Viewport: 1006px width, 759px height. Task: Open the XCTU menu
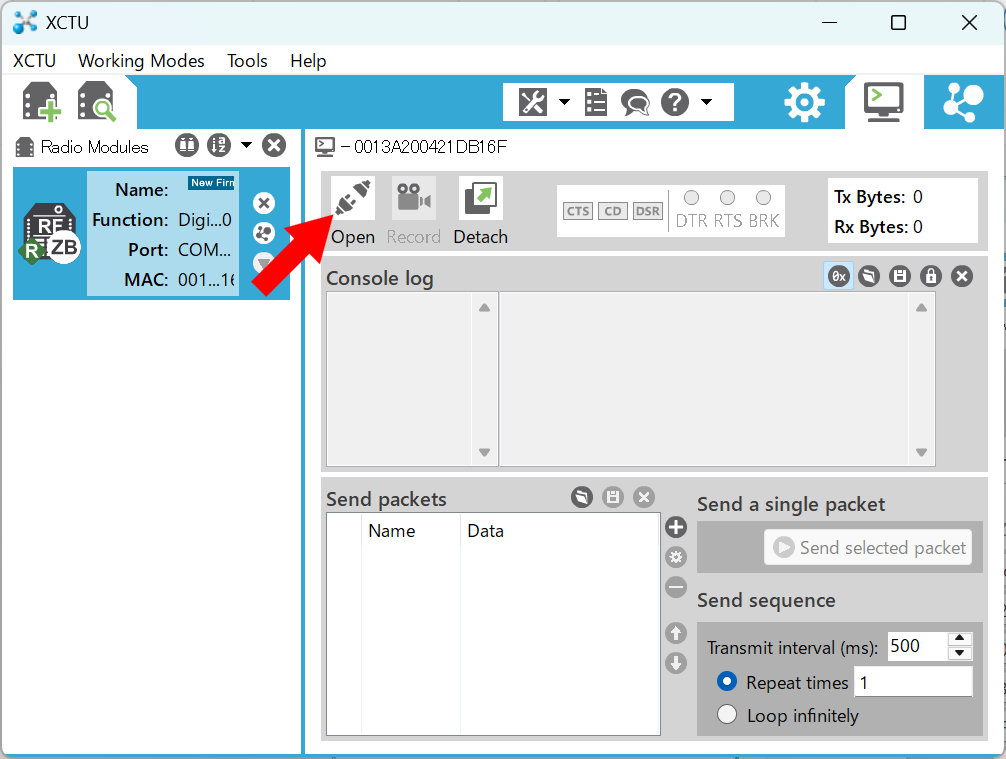click(35, 61)
